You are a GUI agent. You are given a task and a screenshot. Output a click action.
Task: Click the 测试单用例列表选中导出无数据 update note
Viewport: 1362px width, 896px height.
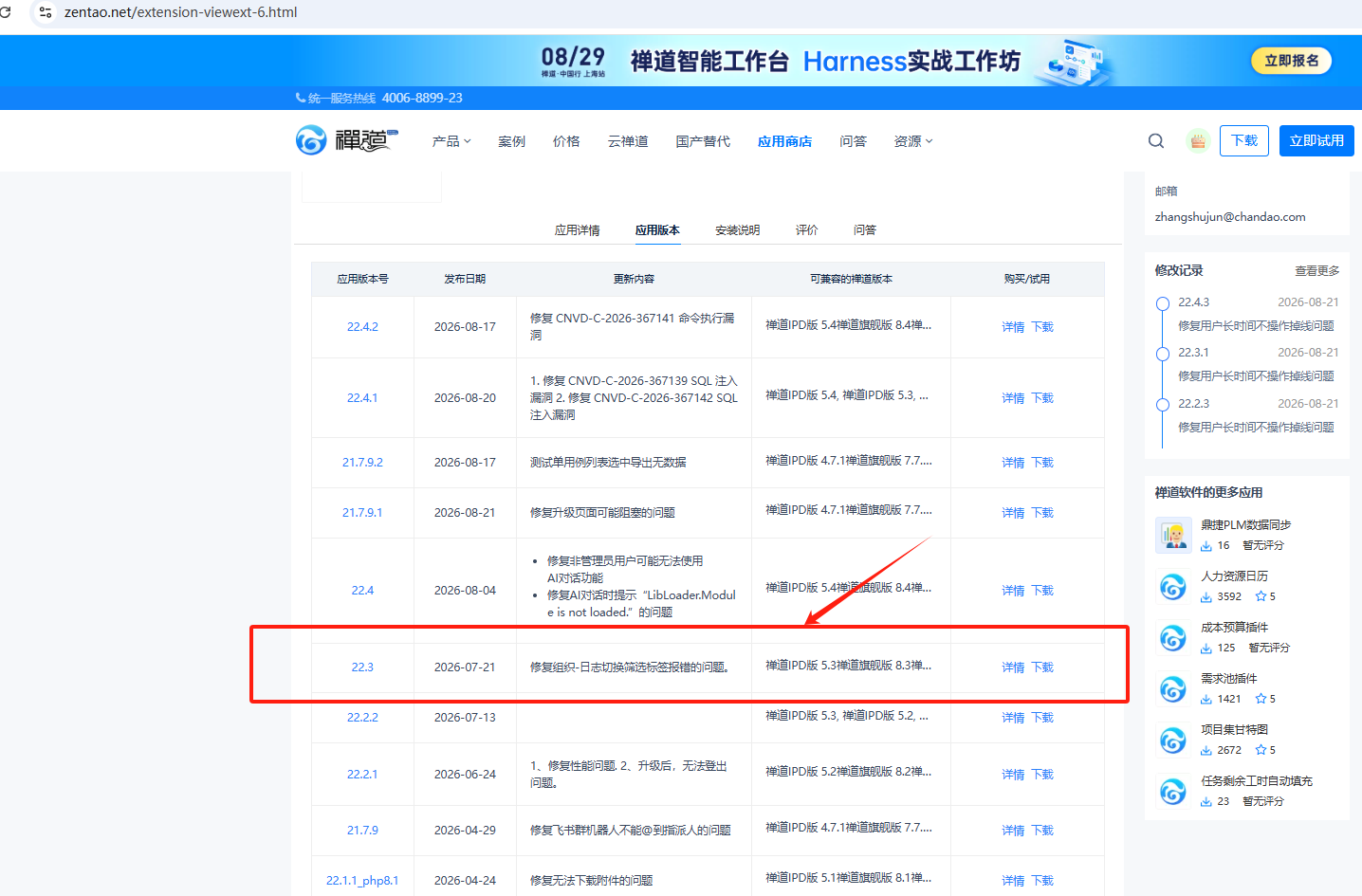(608, 463)
